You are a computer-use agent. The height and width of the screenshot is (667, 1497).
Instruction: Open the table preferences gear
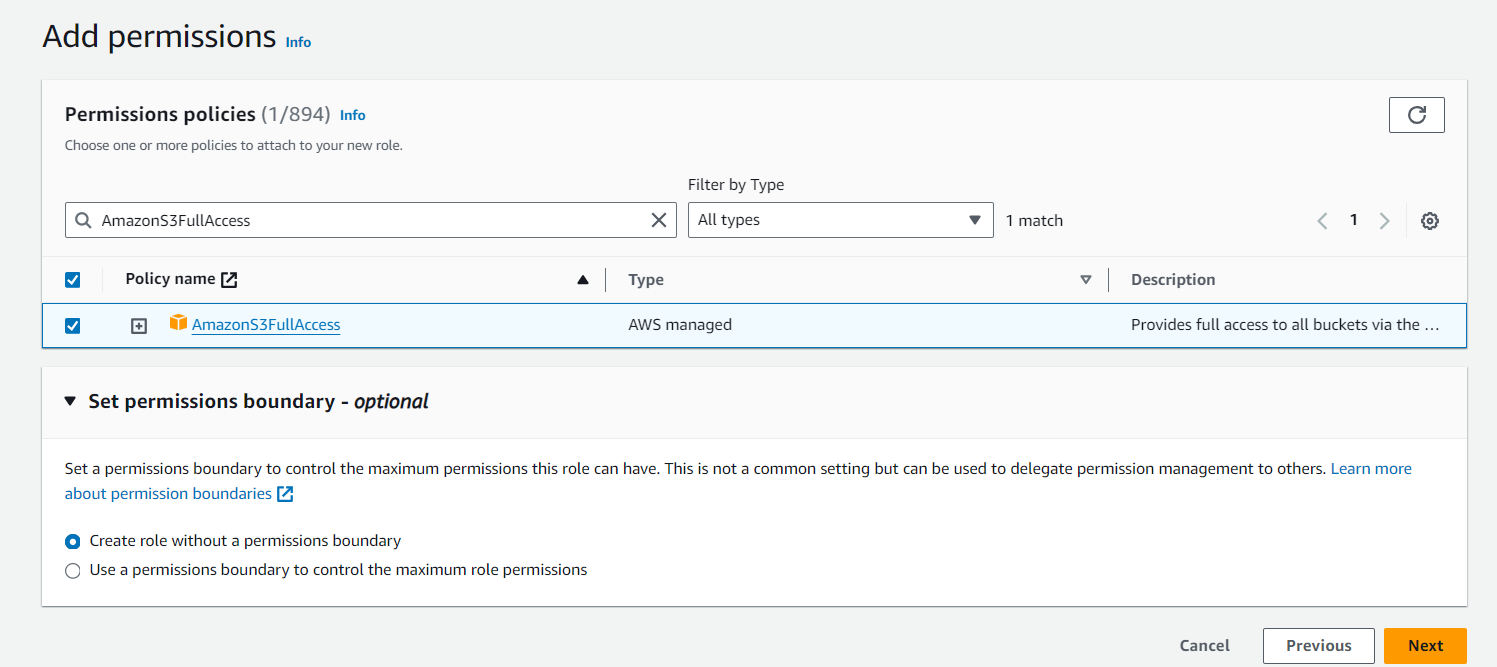coord(1430,221)
